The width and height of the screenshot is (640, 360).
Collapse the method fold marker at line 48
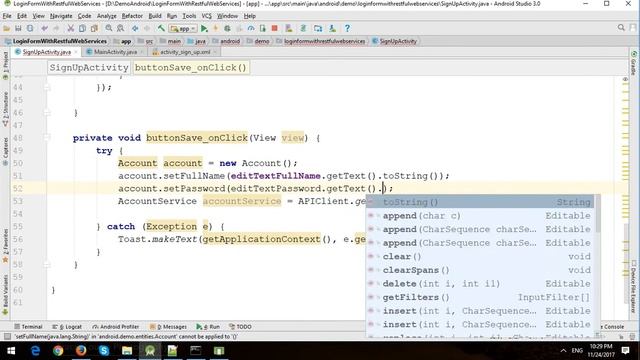[x=47, y=138]
